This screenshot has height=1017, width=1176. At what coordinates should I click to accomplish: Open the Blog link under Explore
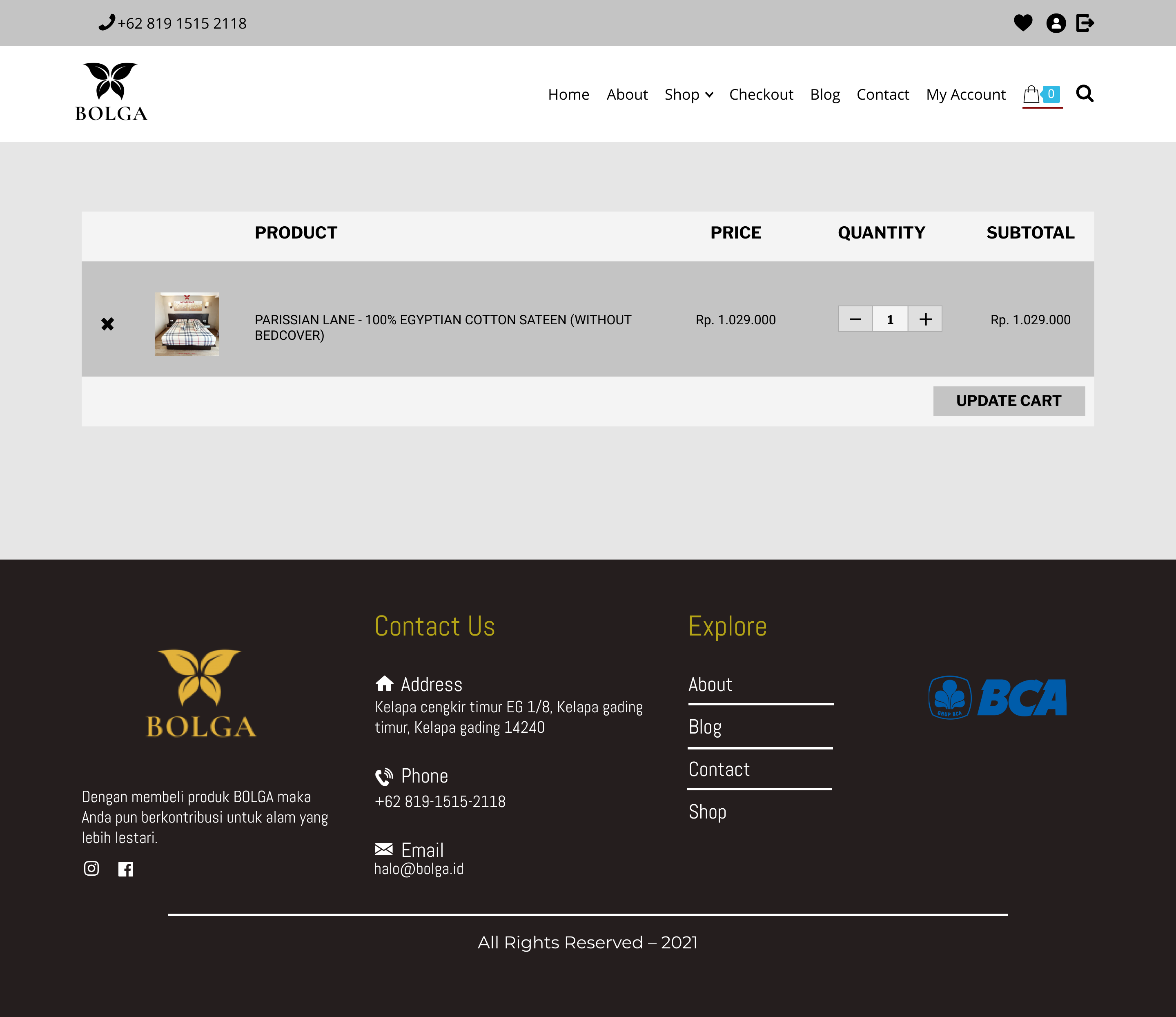(705, 727)
